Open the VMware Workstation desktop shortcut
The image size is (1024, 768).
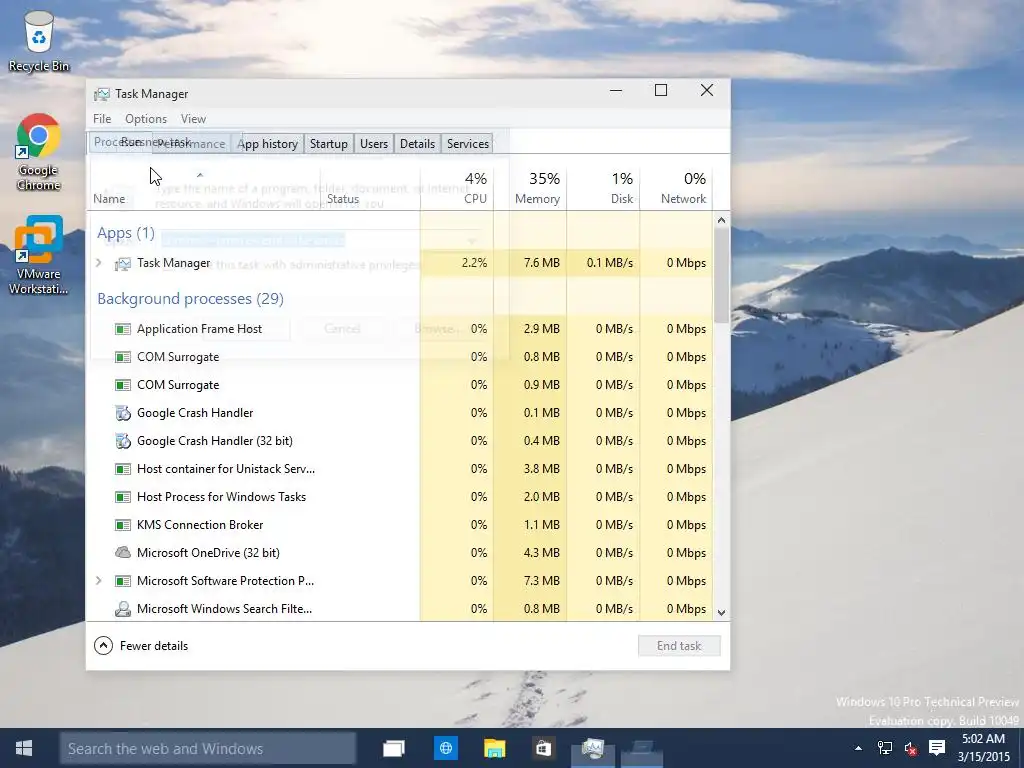39,255
